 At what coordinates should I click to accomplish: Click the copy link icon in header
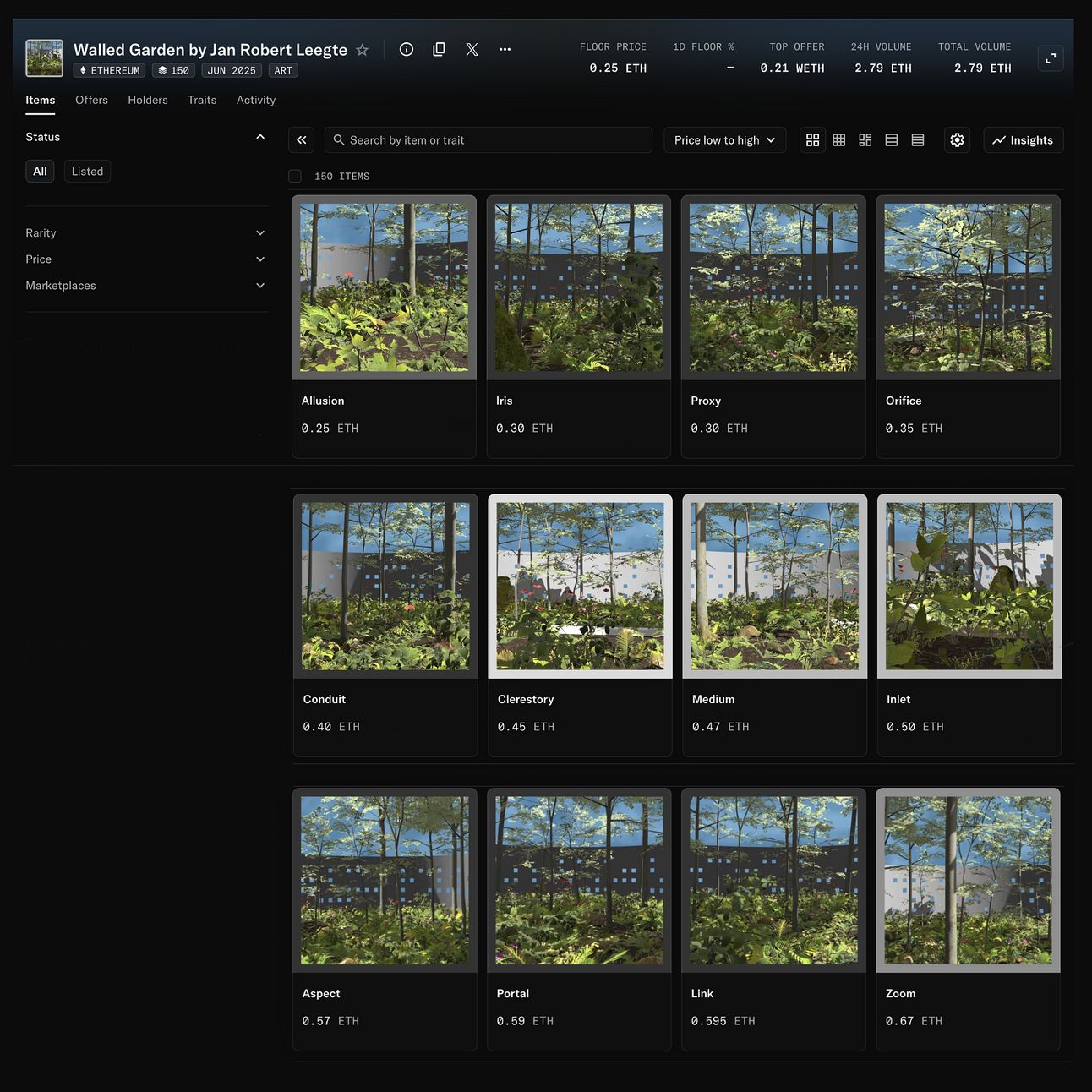439,50
